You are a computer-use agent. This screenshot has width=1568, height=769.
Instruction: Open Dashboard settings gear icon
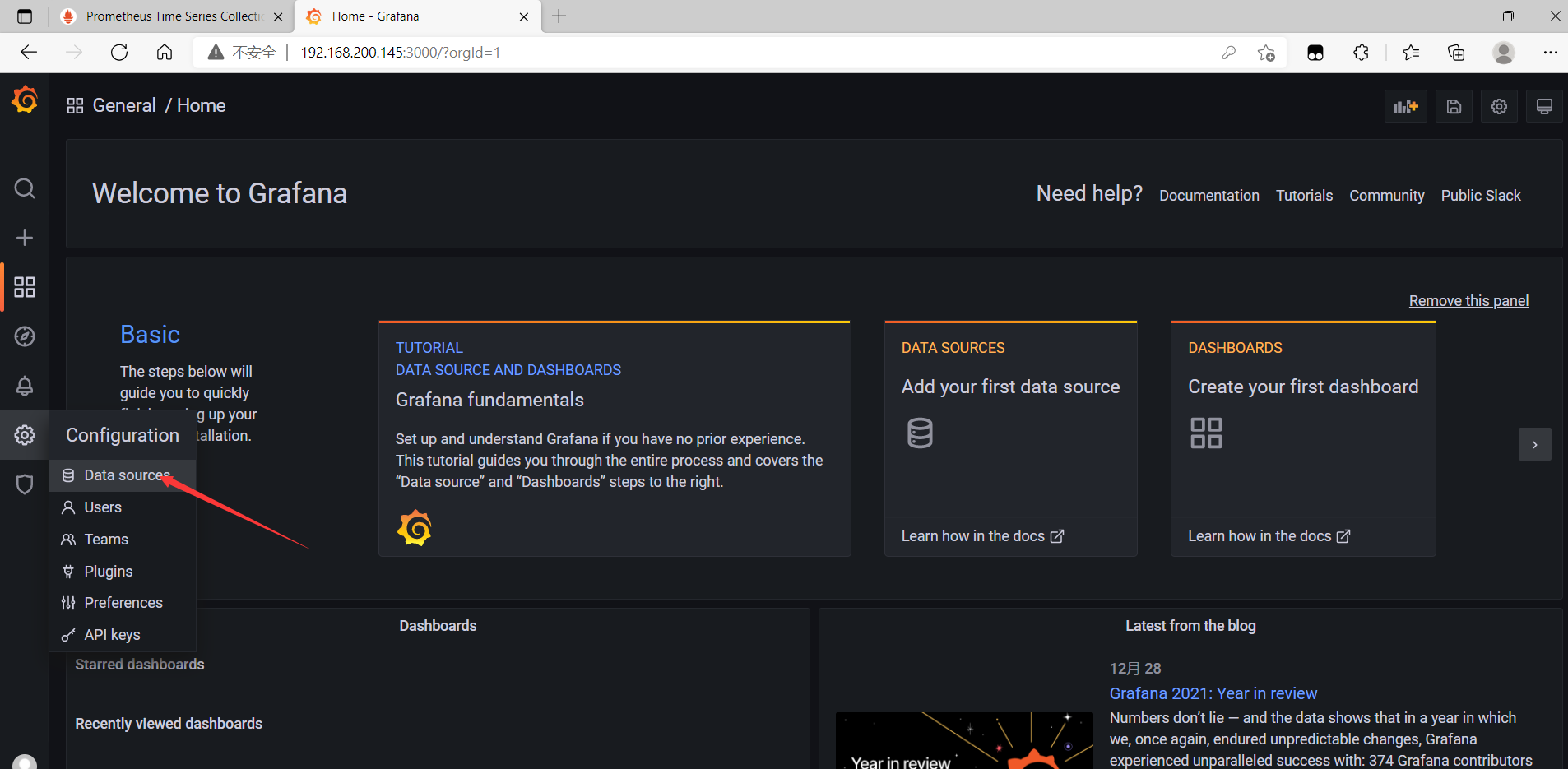(1499, 106)
